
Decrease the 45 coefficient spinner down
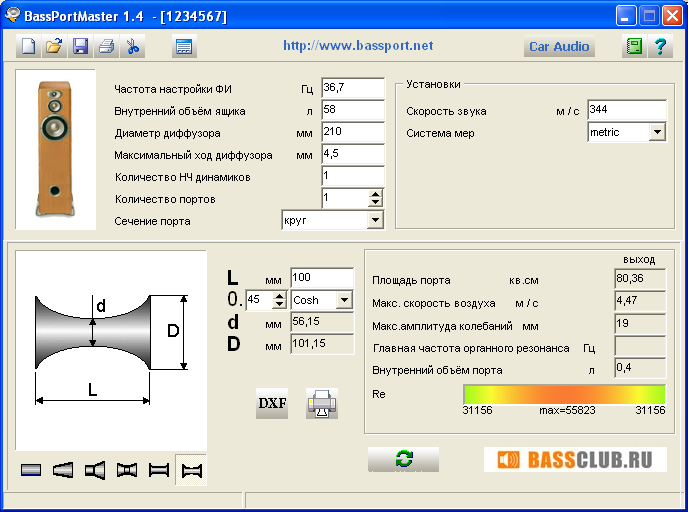click(x=280, y=304)
